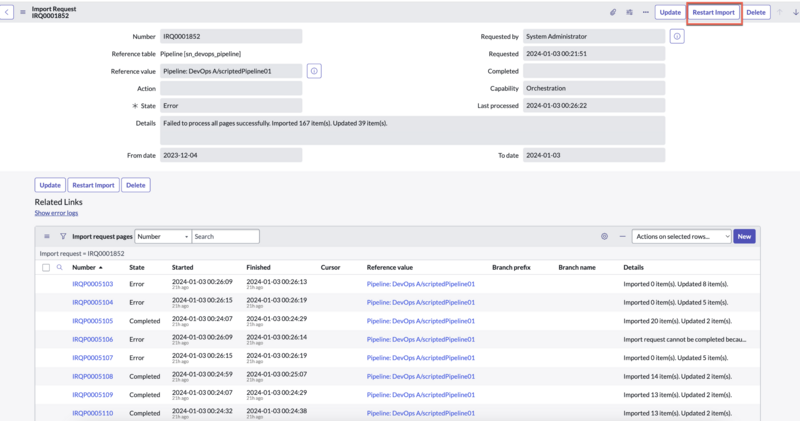The width and height of the screenshot is (800, 421).
Task: Click the lower Delete button
Action: (136, 185)
